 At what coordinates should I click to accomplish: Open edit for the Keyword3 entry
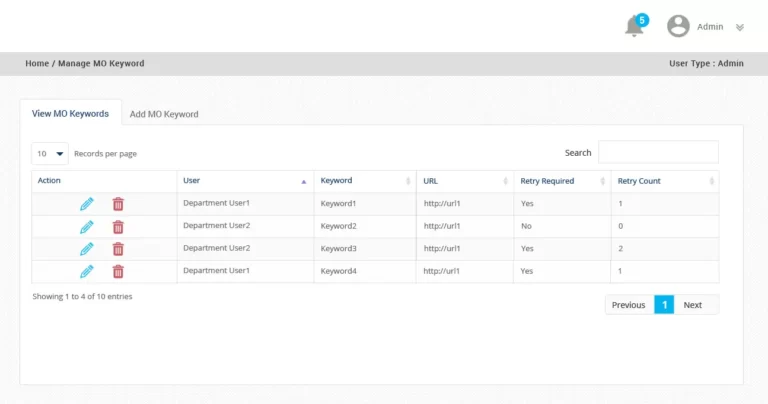87,249
